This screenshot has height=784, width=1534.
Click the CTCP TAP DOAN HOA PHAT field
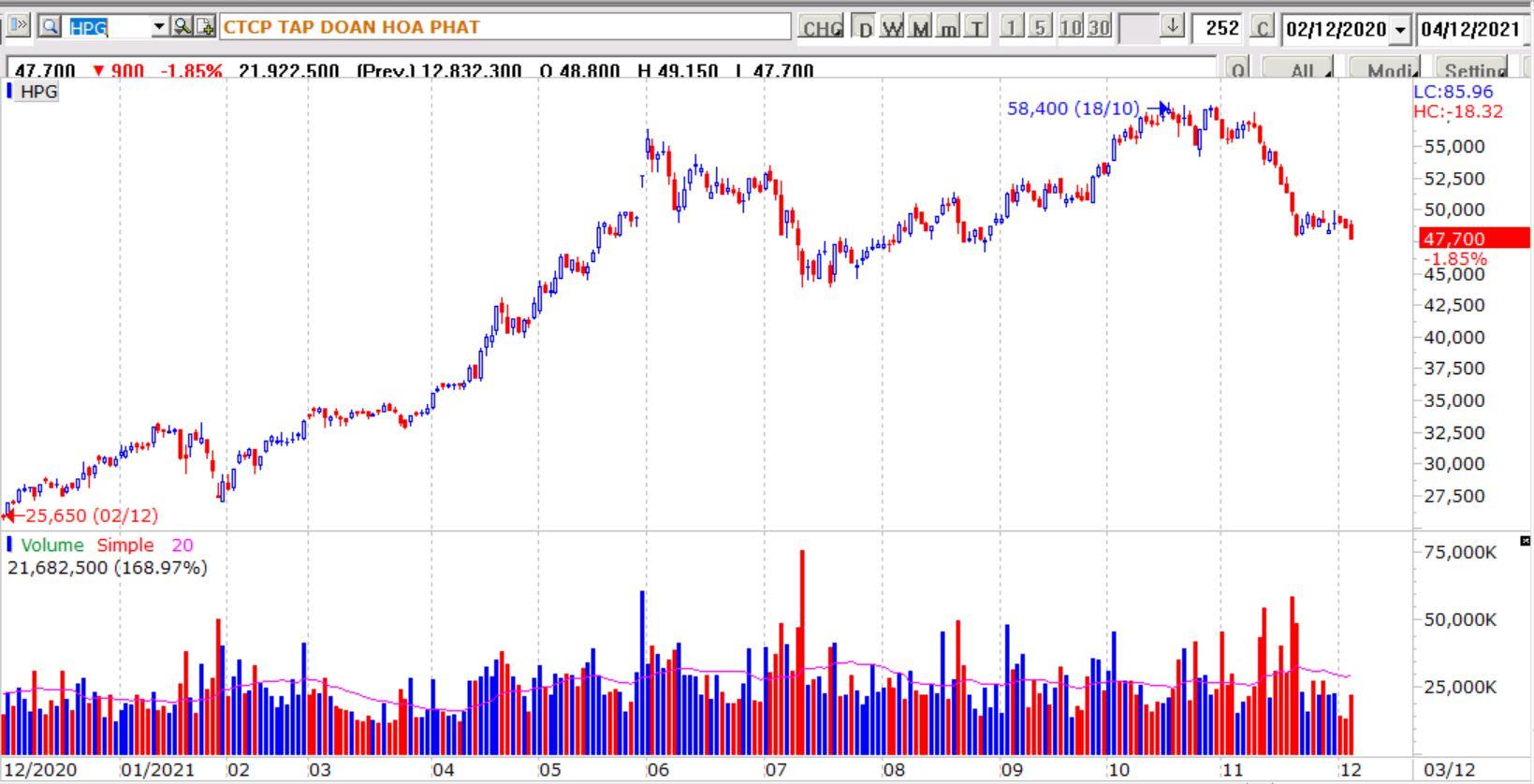tap(505, 27)
